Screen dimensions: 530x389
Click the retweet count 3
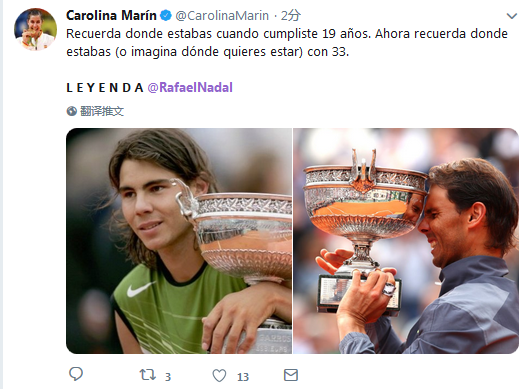[168, 376]
